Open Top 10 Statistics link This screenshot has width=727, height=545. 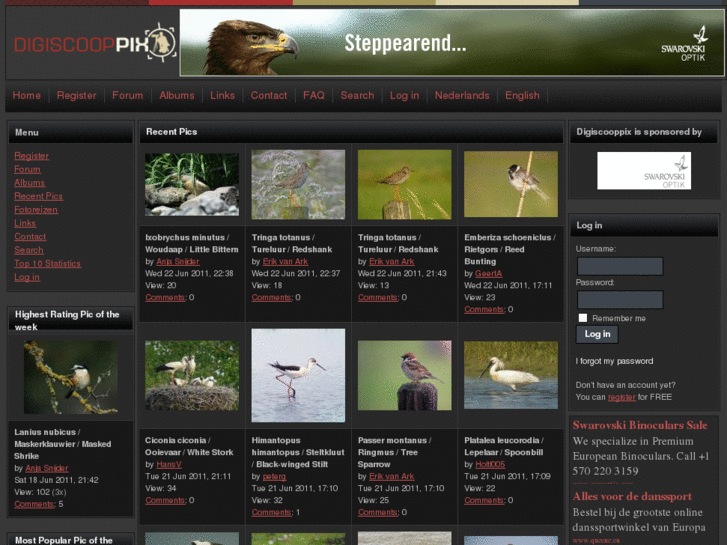47,263
